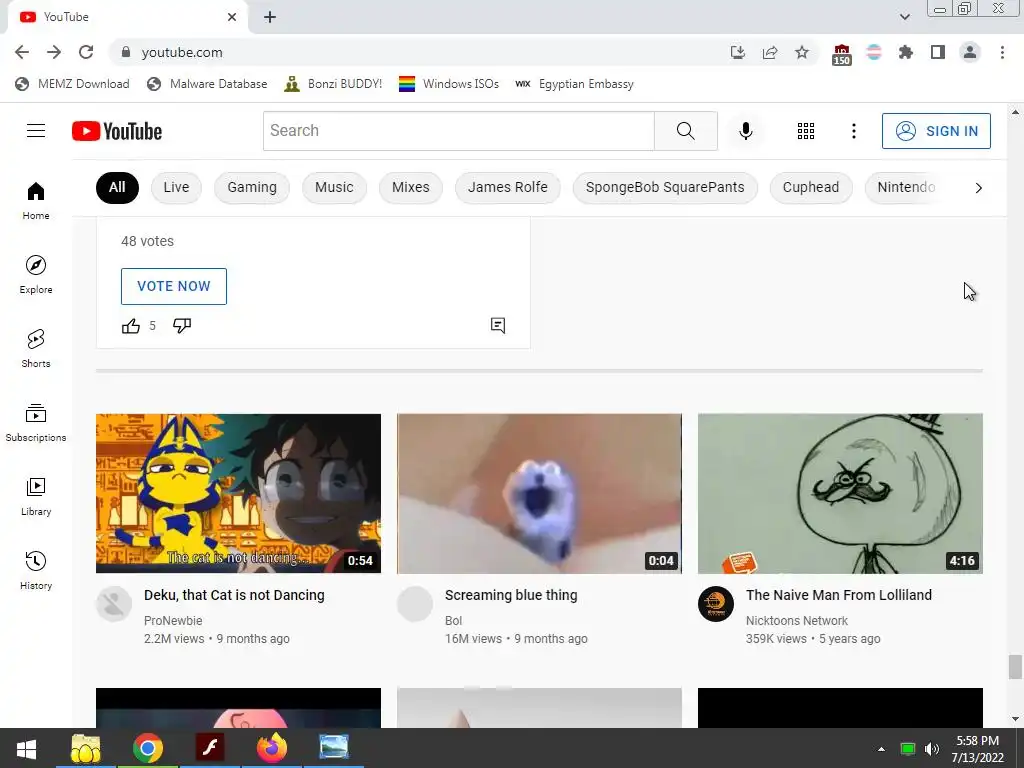Select the Music filter chip
Image resolution: width=1024 pixels, height=768 pixels.
point(334,187)
